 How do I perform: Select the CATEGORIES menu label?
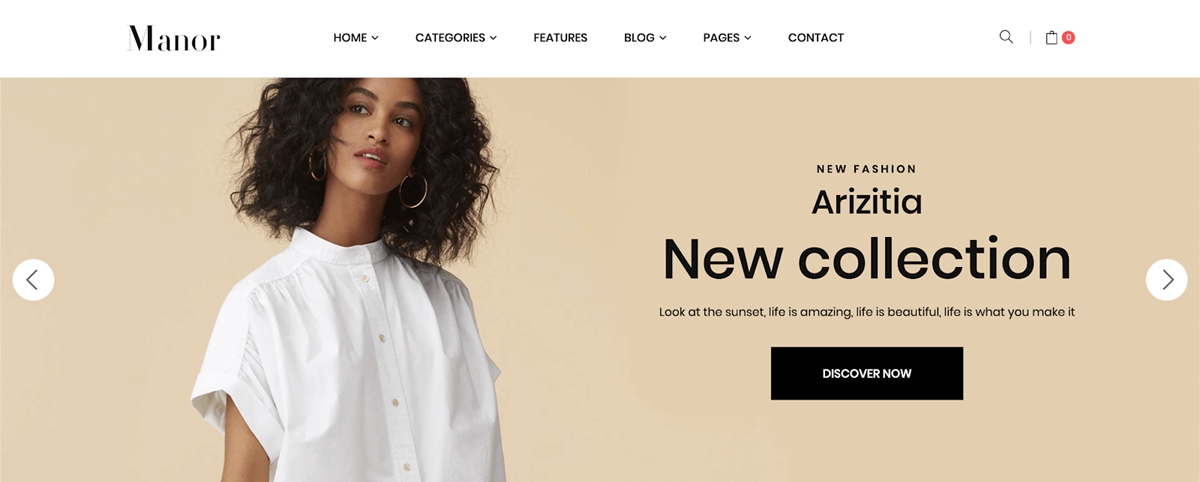[x=450, y=38]
